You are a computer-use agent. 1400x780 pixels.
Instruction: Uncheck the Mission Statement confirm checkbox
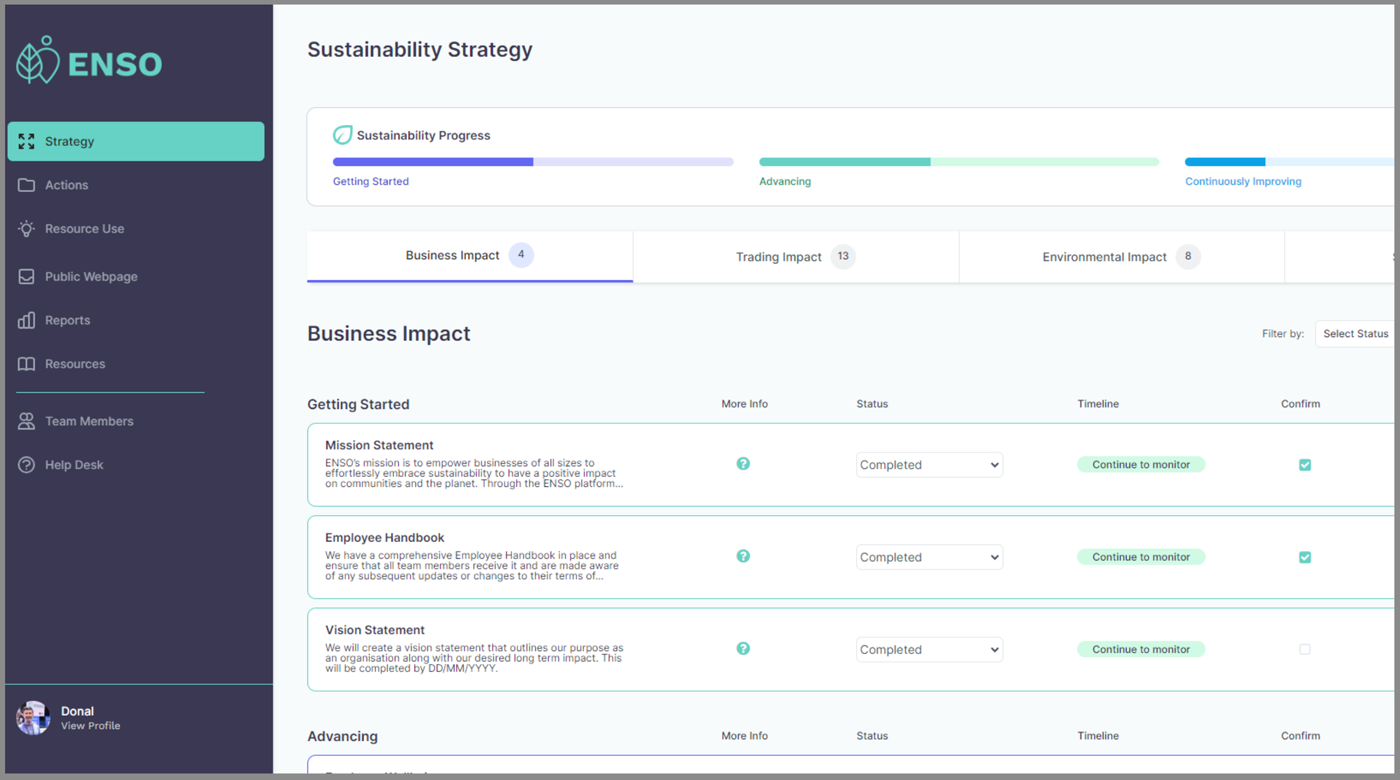click(x=1305, y=465)
